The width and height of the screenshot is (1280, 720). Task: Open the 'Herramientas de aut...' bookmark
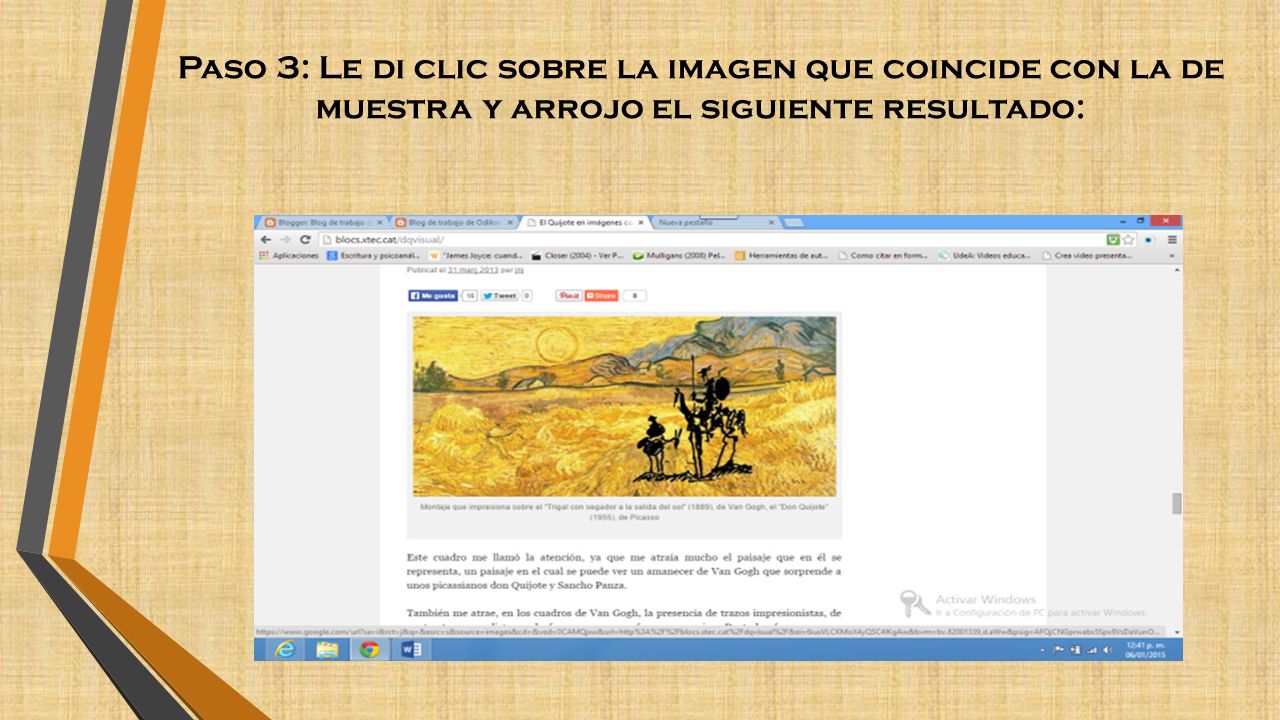coord(782,255)
